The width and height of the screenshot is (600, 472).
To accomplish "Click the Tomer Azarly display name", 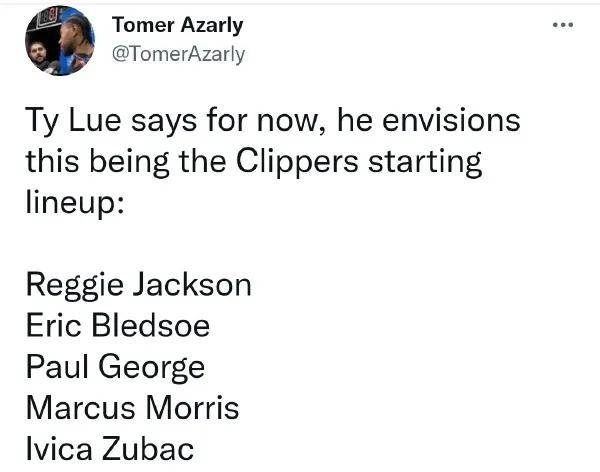I will click(178, 26).
